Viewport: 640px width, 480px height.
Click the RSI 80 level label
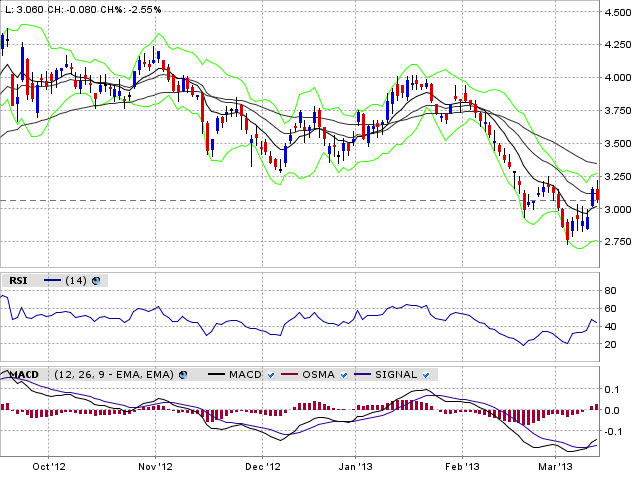pyautogui.click(x=610, y=291)
